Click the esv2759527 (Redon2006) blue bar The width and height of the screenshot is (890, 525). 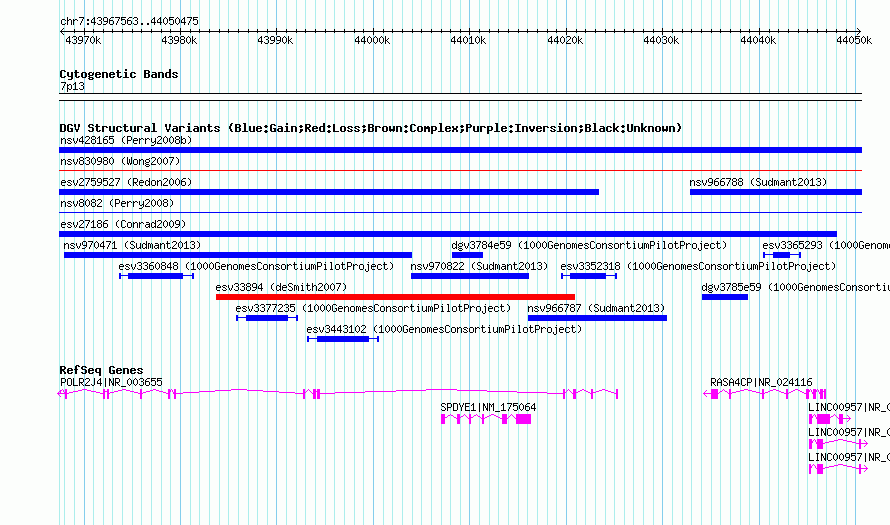pos(329,192)
